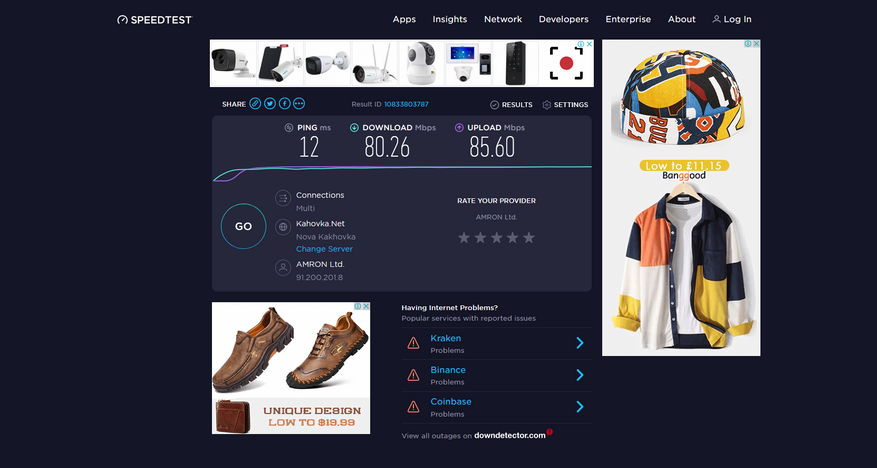Expand Coinbase problems chevron
The width and height of the screenshot is (877, 468).
580,406
